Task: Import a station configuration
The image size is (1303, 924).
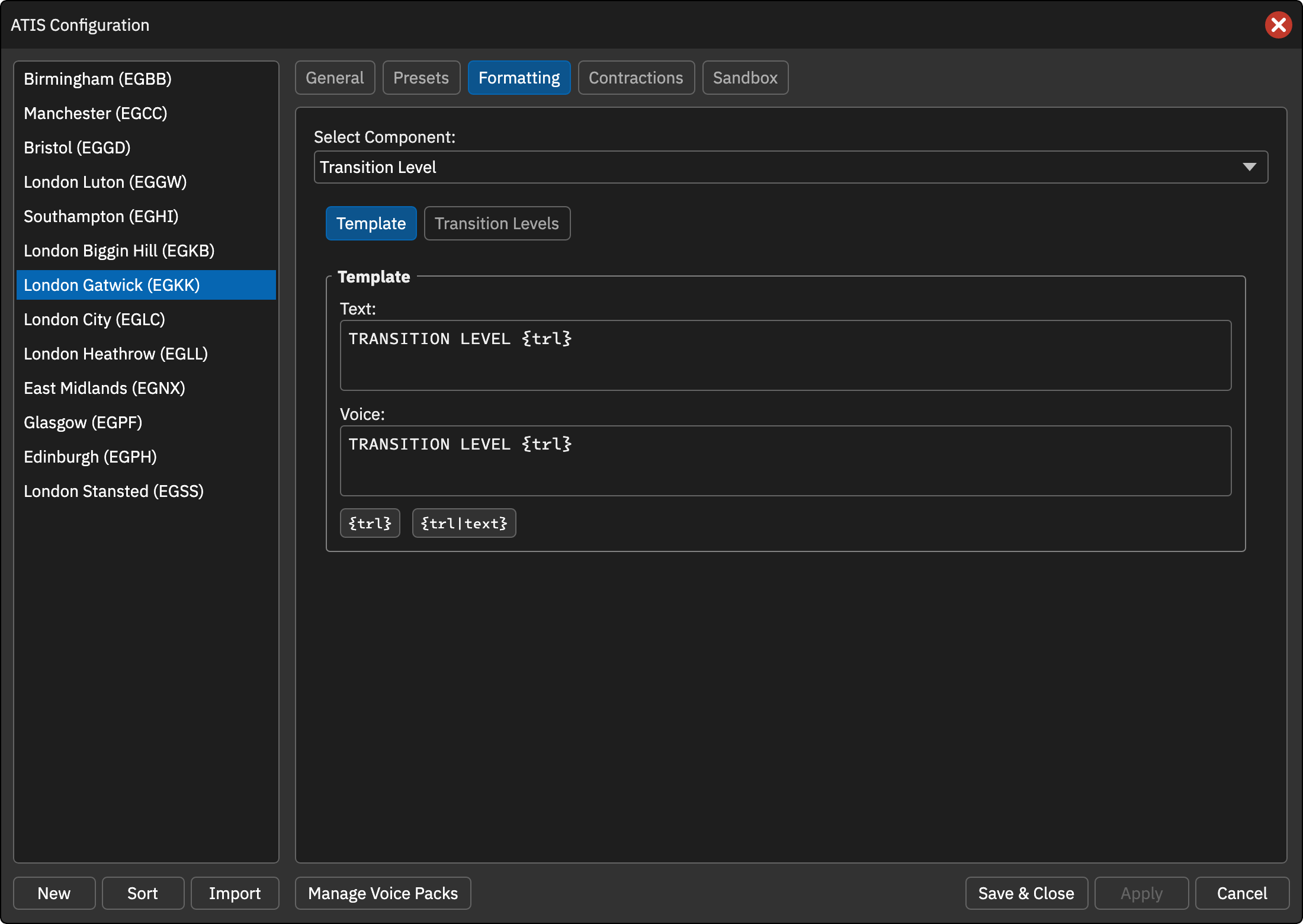Action: point(235,893)
